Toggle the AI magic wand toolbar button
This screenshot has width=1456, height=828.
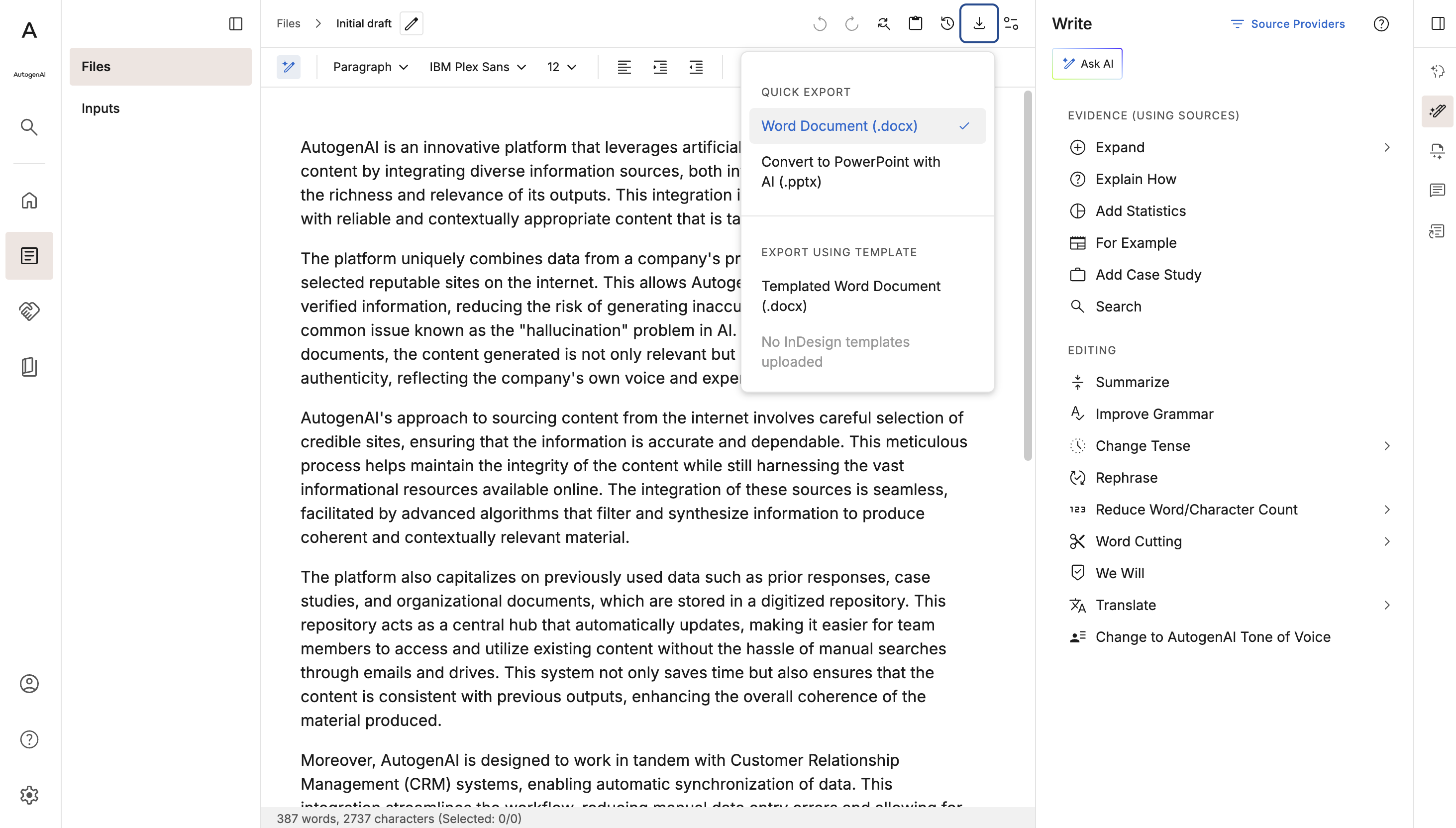click(288, 67)
